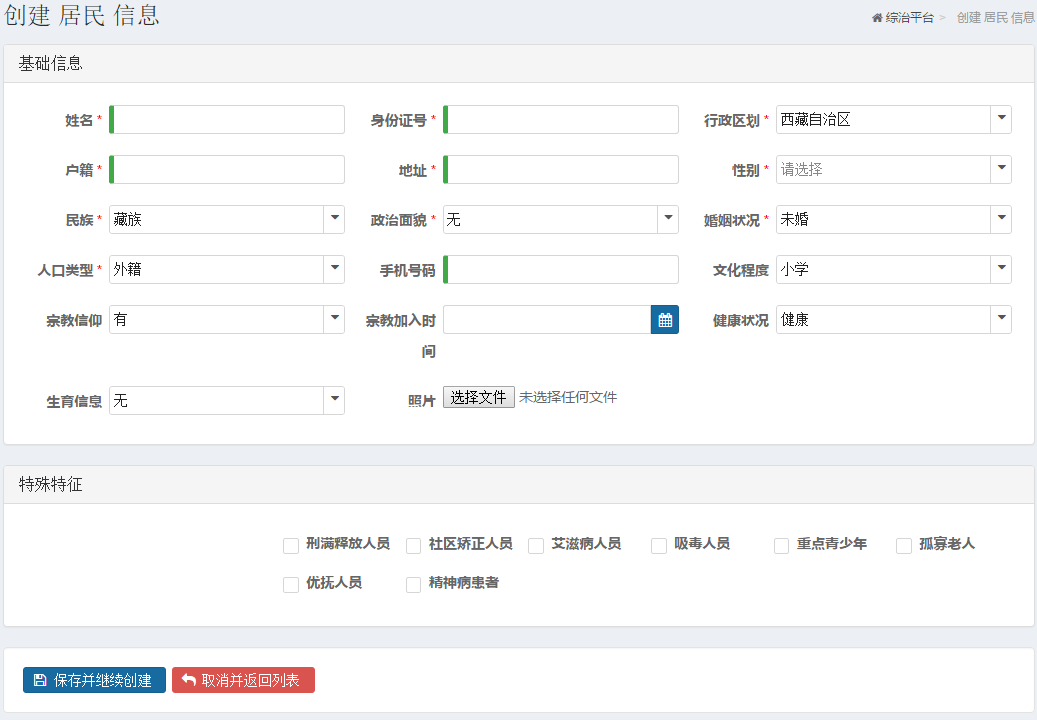Open the calendar picker for 宗教加入时间
Viewport: 1037px width, 720px height.
665,320
